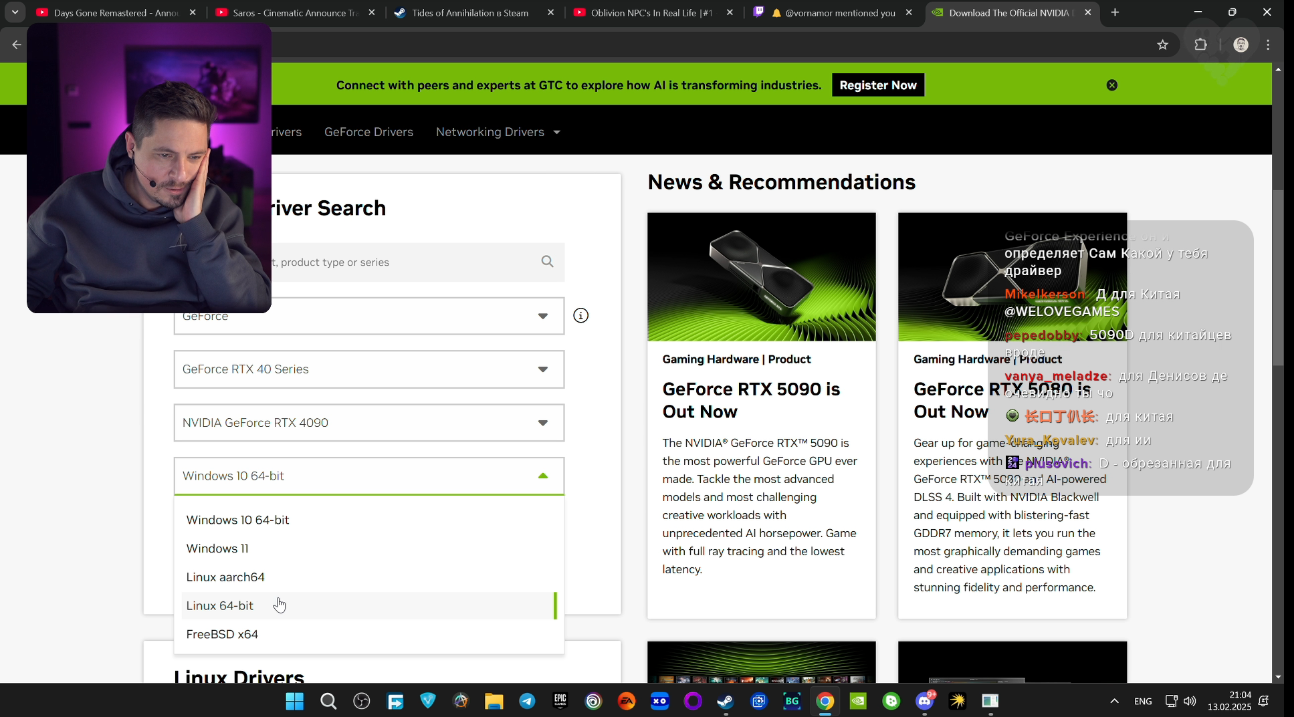This screenshot has height=717, width=1294.
Task: Close the Oblivion NPC's tab
Action: click(x=730, y=13)
